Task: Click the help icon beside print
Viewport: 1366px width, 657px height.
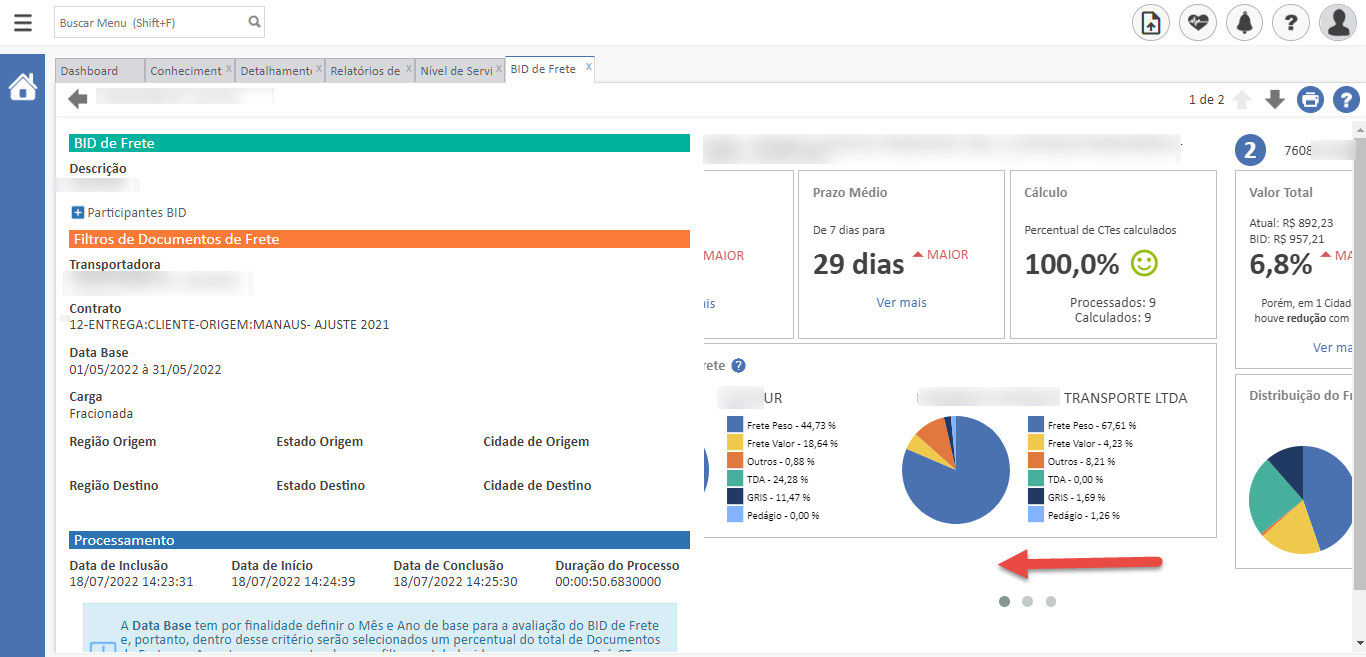Action: 1346,99
